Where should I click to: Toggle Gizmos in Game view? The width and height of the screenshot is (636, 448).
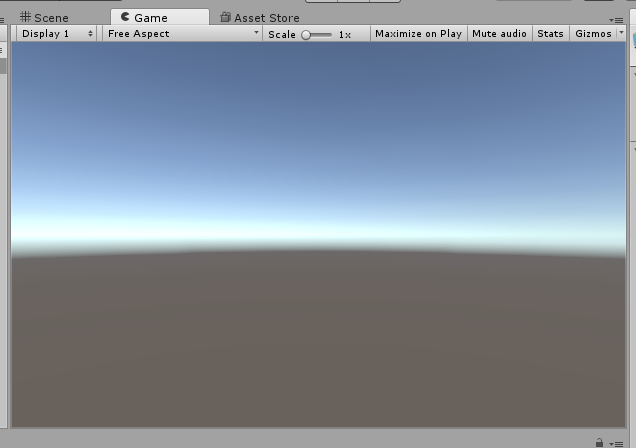593,34
